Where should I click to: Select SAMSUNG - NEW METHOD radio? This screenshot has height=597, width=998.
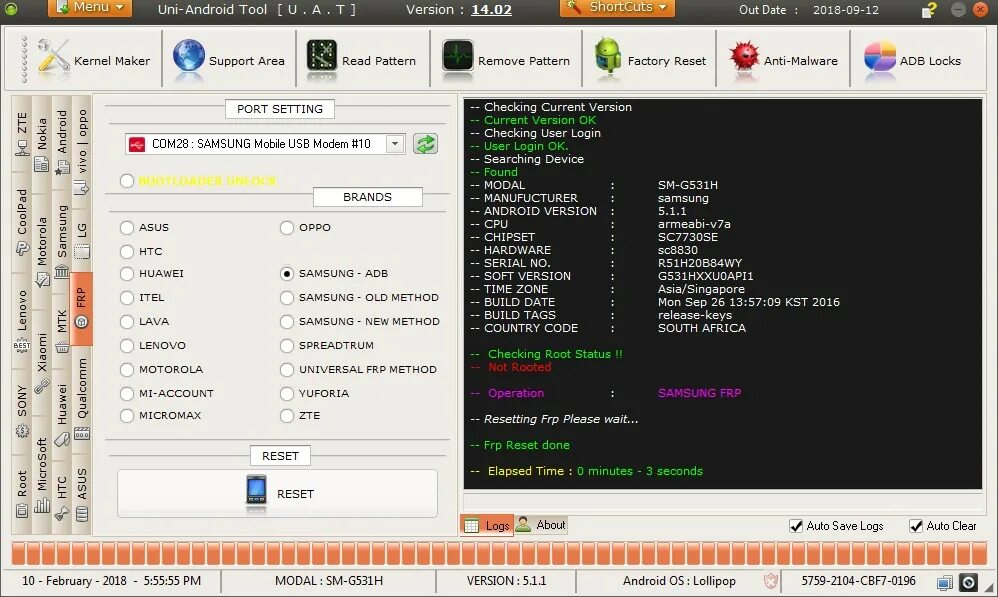(x=287, y=321)
